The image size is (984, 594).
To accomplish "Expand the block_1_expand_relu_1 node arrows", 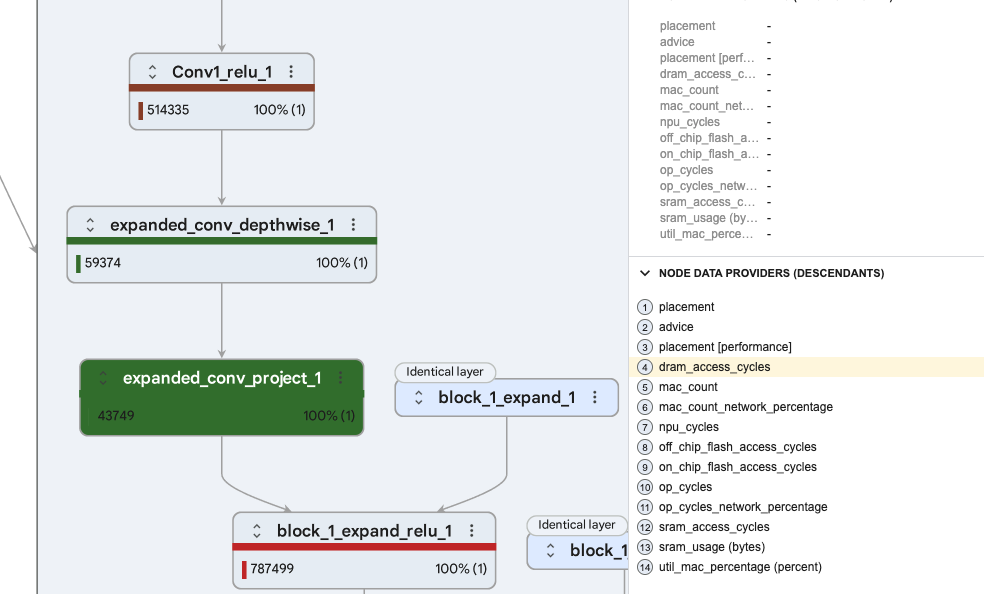I will pyautogui.click(x=257, y=531).
